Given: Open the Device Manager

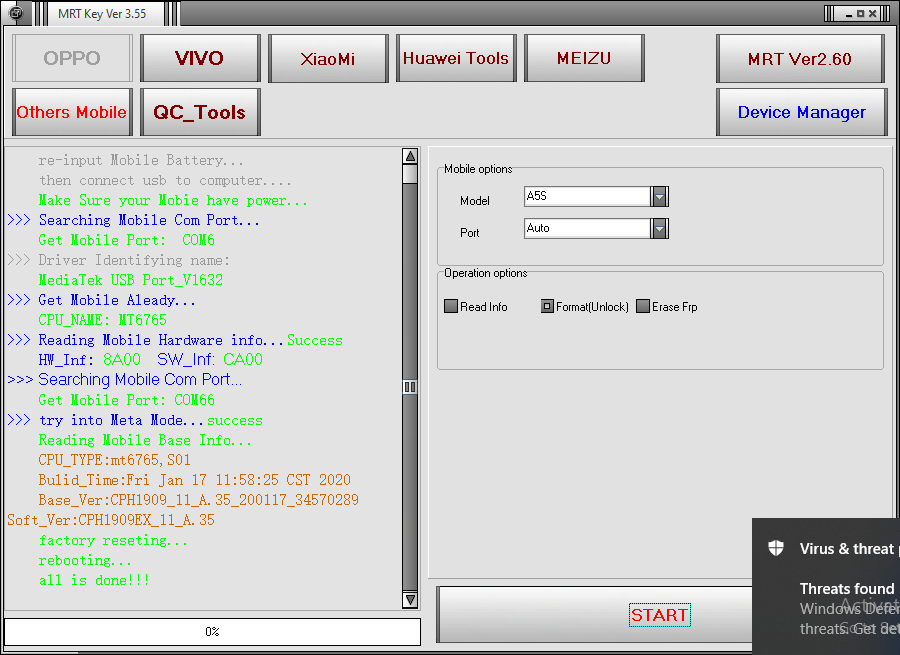Looking at the screenshot, I should click(801, 112).
